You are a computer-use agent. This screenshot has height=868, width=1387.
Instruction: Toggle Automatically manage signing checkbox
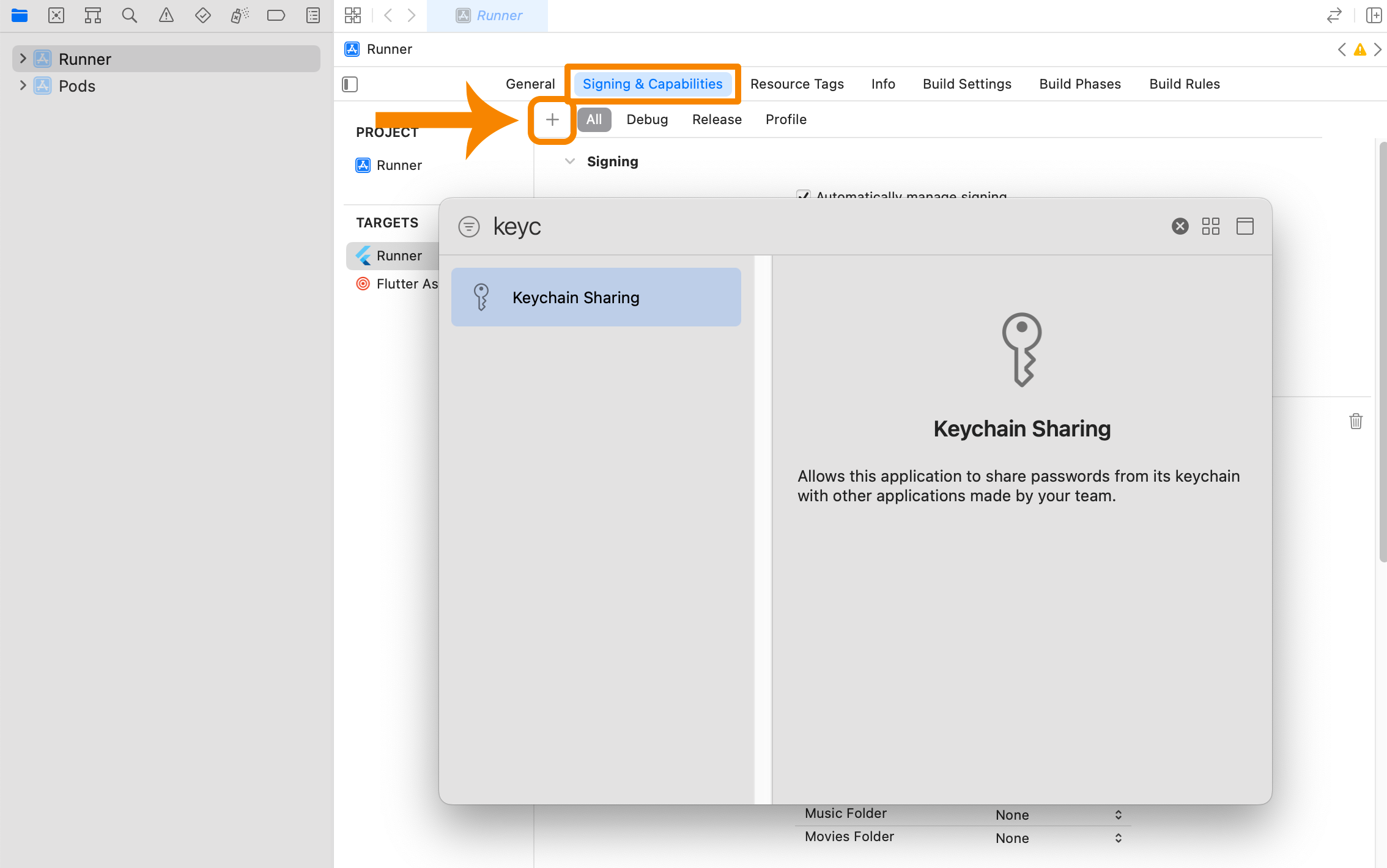tap(803, 195)
